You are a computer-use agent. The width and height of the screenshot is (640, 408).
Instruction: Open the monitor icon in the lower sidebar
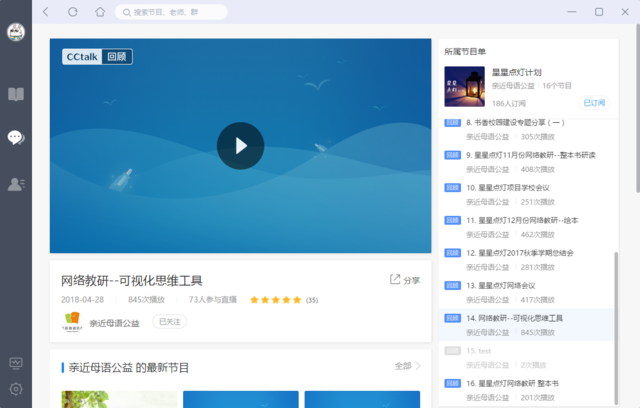point(16,362)
